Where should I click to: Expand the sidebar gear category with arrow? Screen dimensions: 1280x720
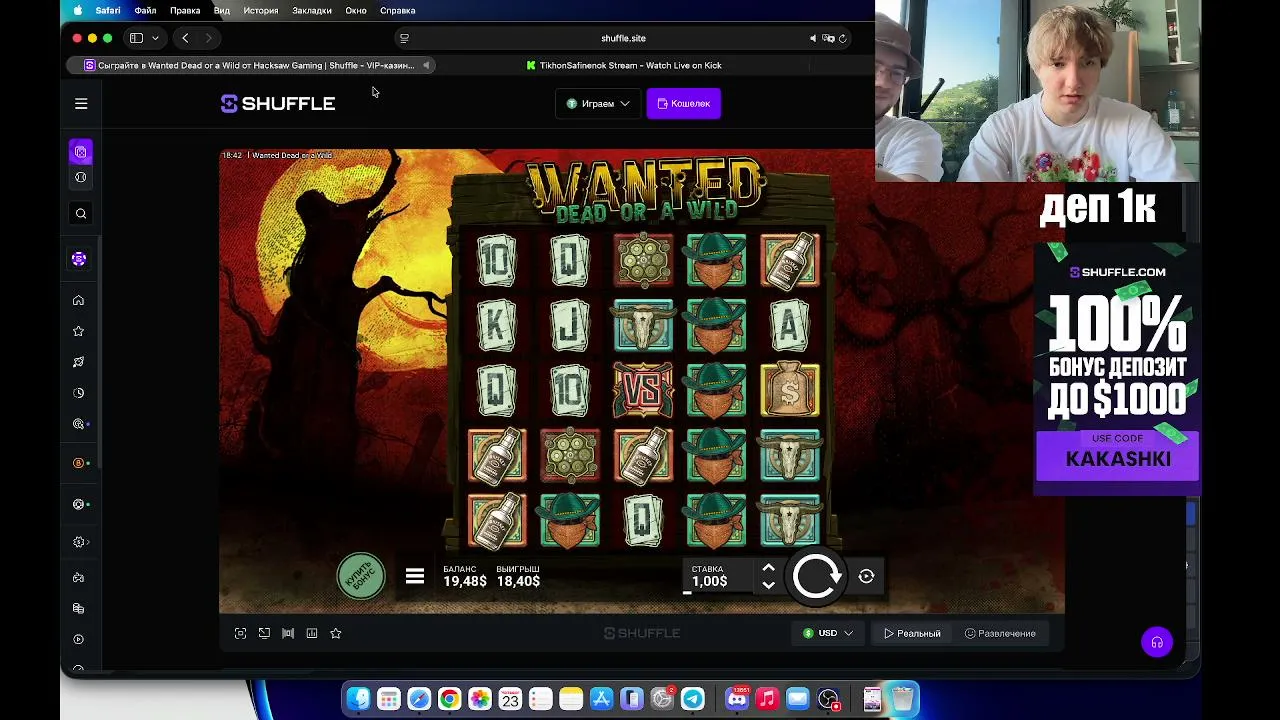81,542
